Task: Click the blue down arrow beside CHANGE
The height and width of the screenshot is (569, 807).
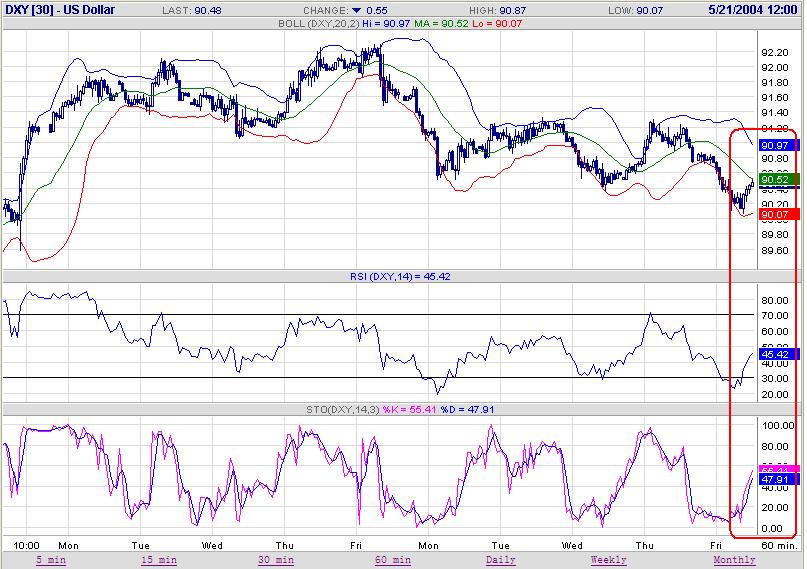Action: [355, 10]
